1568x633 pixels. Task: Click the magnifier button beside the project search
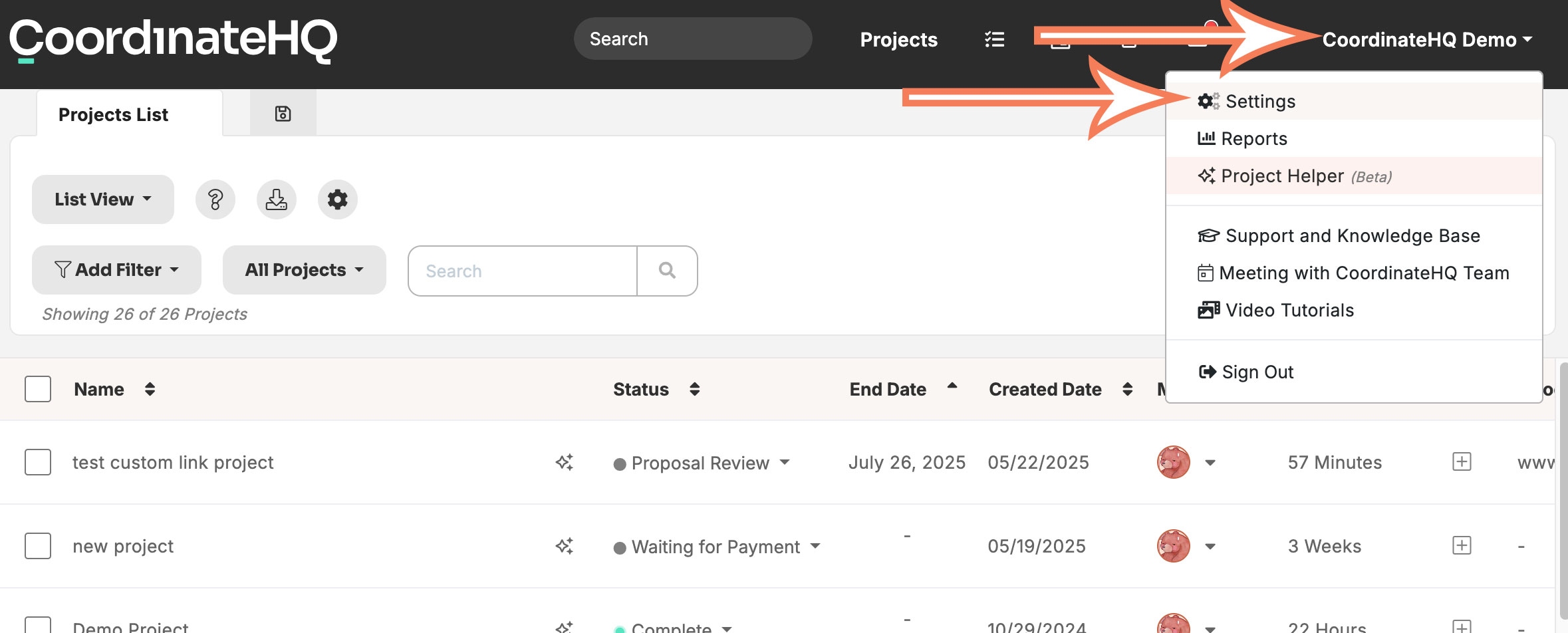click(x=667, y=271)
